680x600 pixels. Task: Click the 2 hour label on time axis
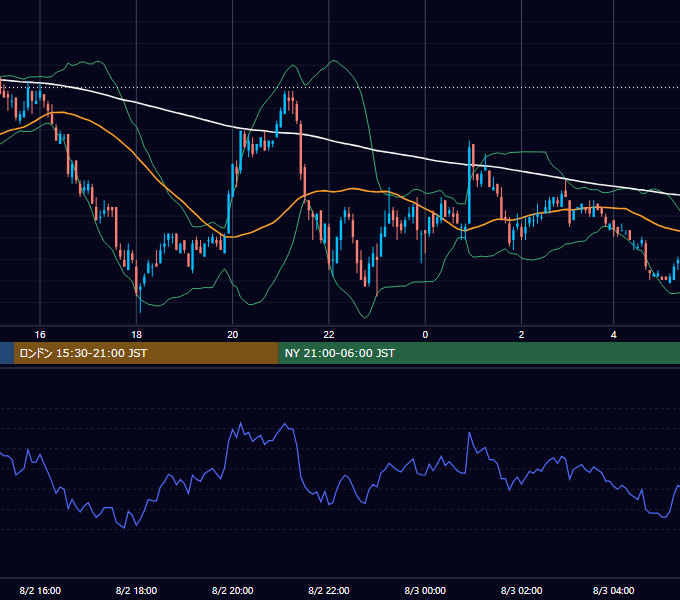(521, 334)
